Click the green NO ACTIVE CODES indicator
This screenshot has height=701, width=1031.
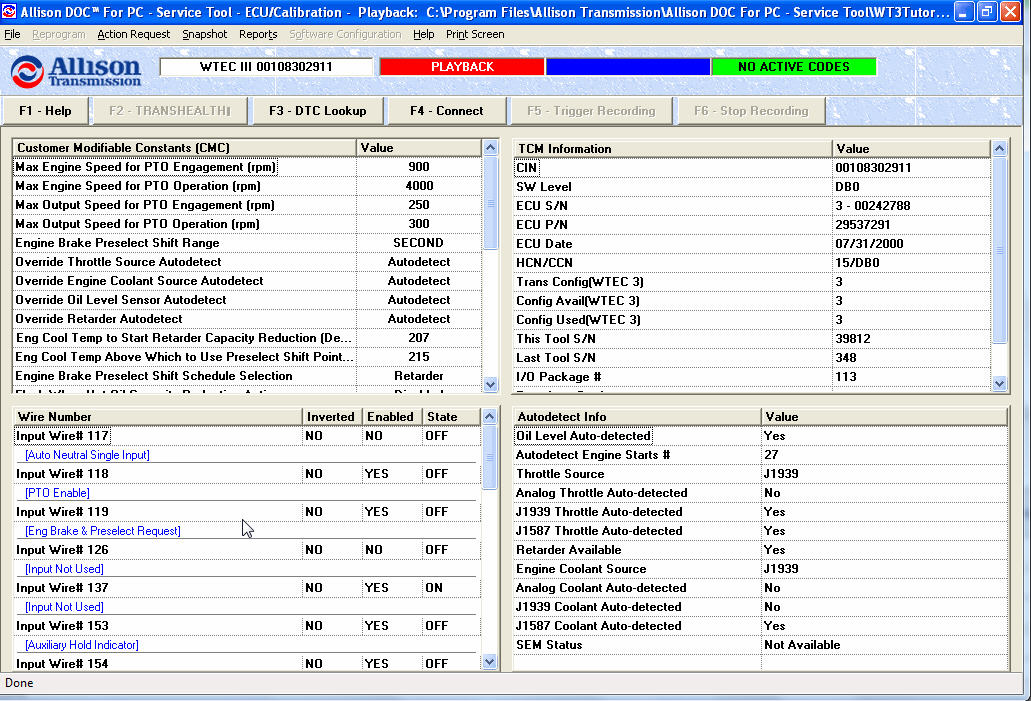tap(794, 66)
